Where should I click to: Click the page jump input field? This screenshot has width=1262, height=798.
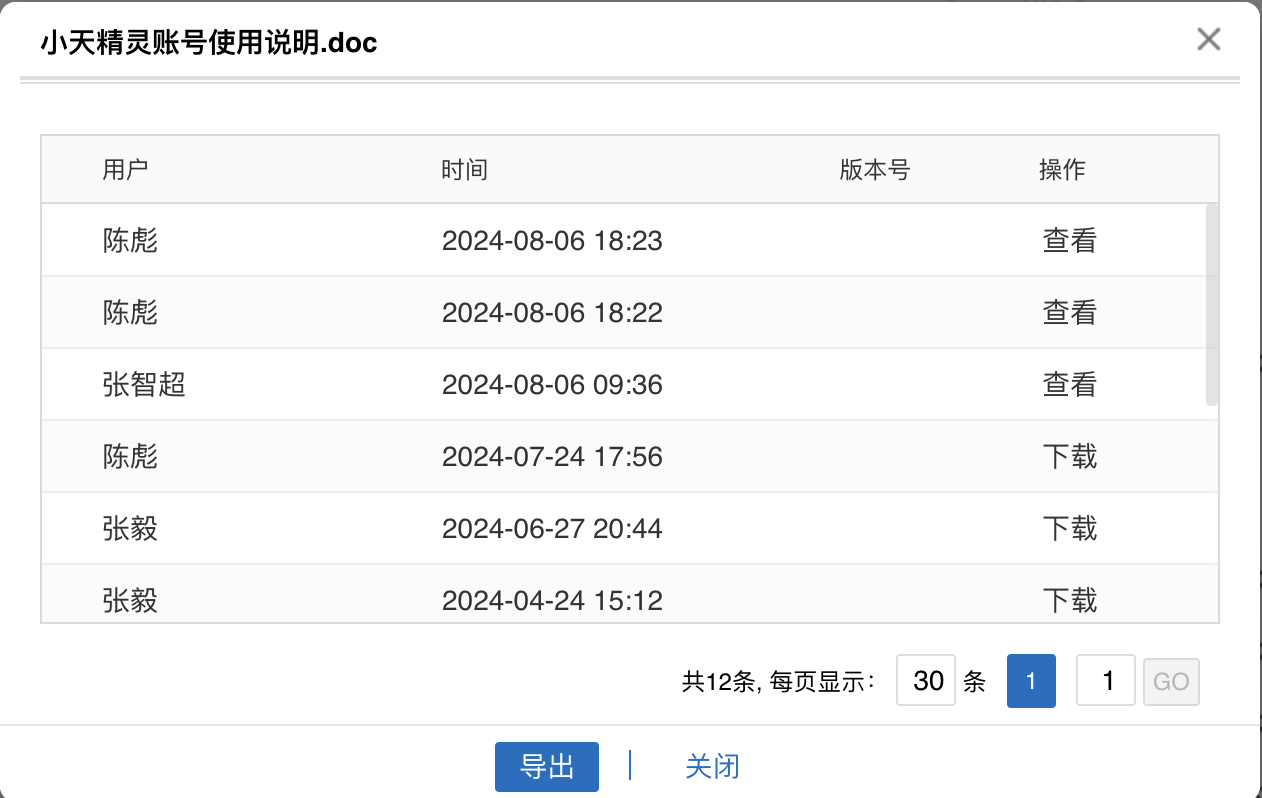pyautogui.click(x=1105, y=681)
